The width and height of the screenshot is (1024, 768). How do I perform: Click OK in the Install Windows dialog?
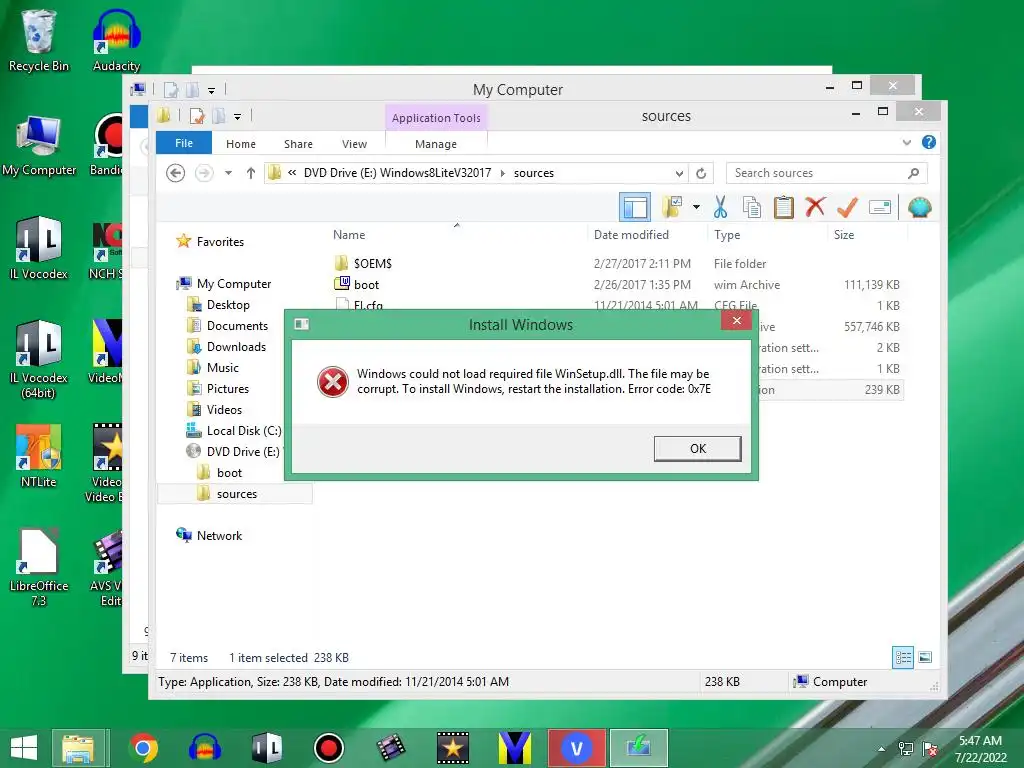click(x=697, y=449)
